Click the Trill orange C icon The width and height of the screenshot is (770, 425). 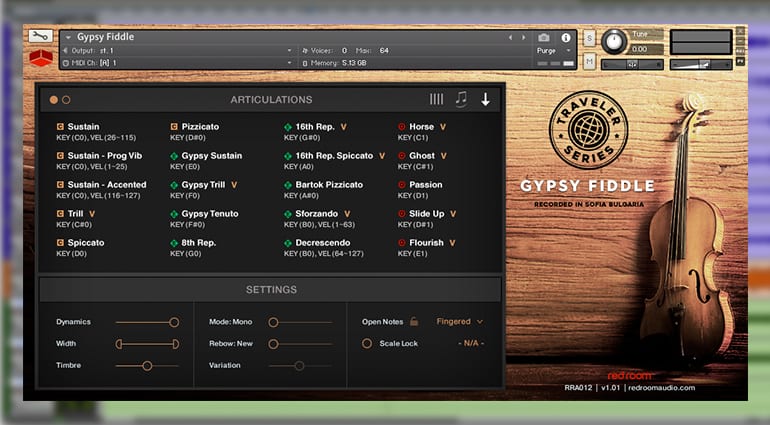click(60, 214)
